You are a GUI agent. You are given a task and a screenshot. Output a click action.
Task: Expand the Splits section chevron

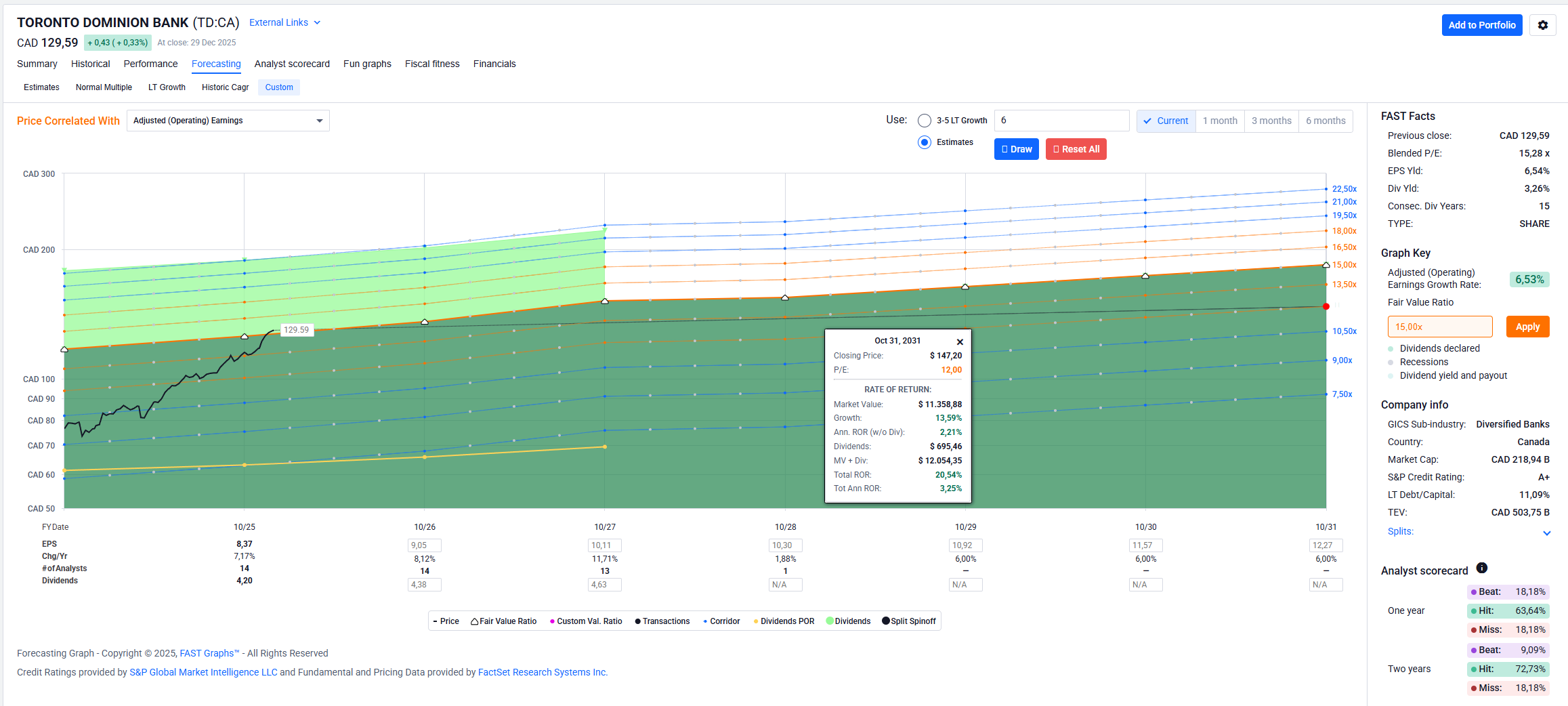pyautogui.click(x=1546, y=533)
